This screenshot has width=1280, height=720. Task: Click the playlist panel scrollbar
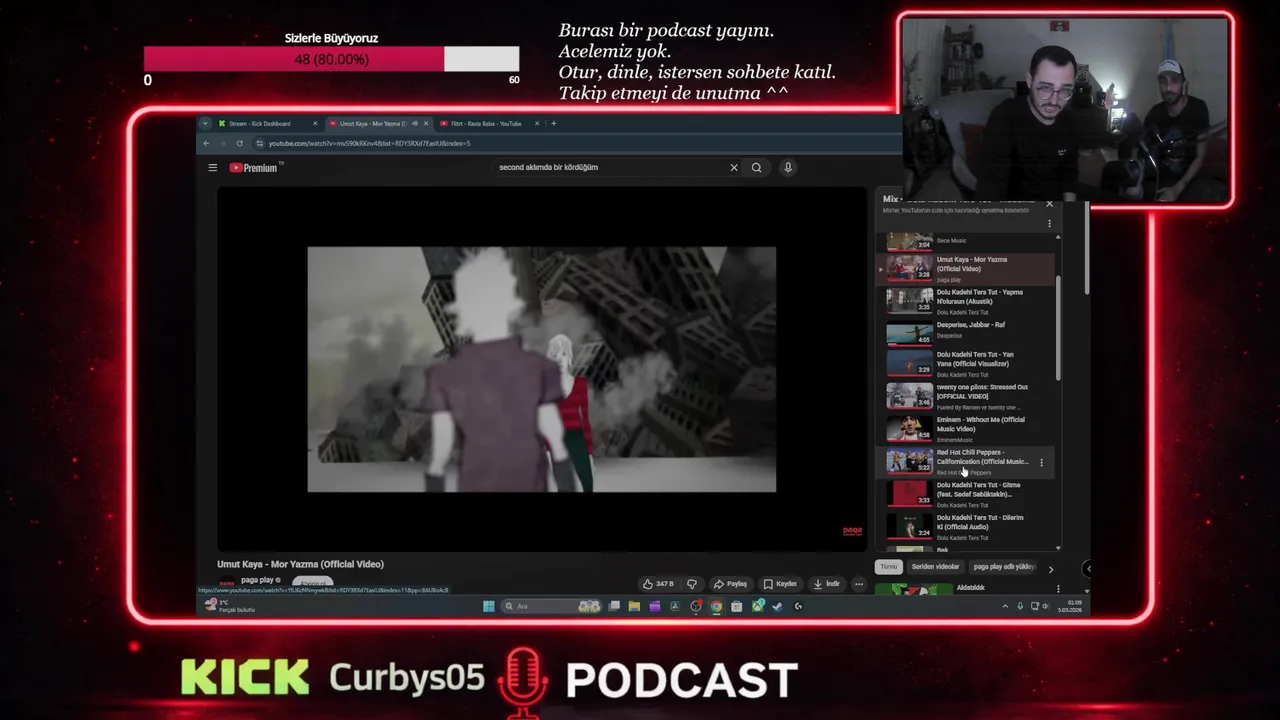point(1058,330)
